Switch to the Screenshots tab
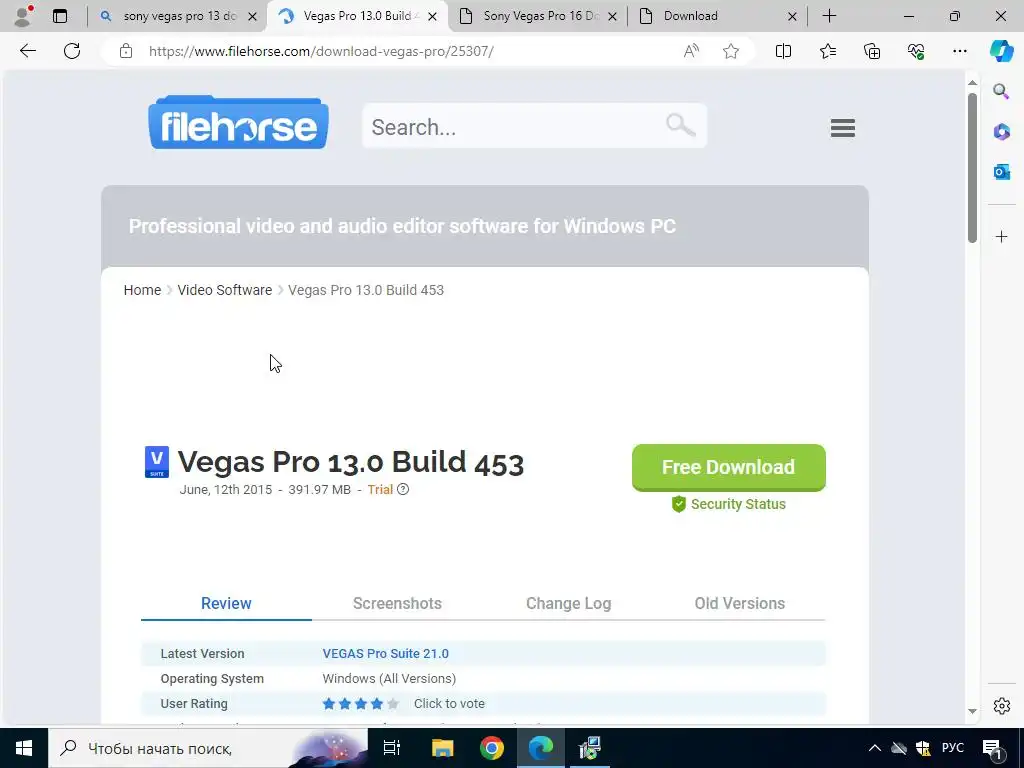This screenshot has width=1024, height=768. [397, 603]
